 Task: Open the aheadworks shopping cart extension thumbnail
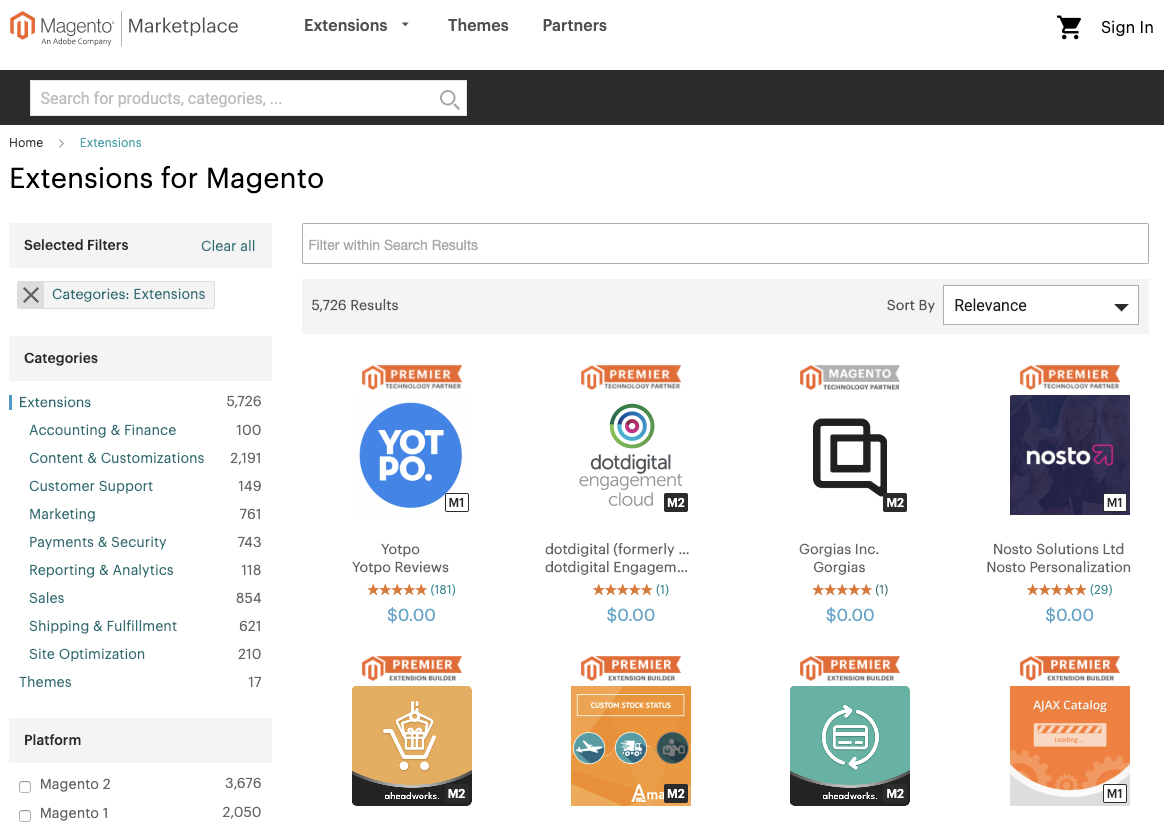411,745
